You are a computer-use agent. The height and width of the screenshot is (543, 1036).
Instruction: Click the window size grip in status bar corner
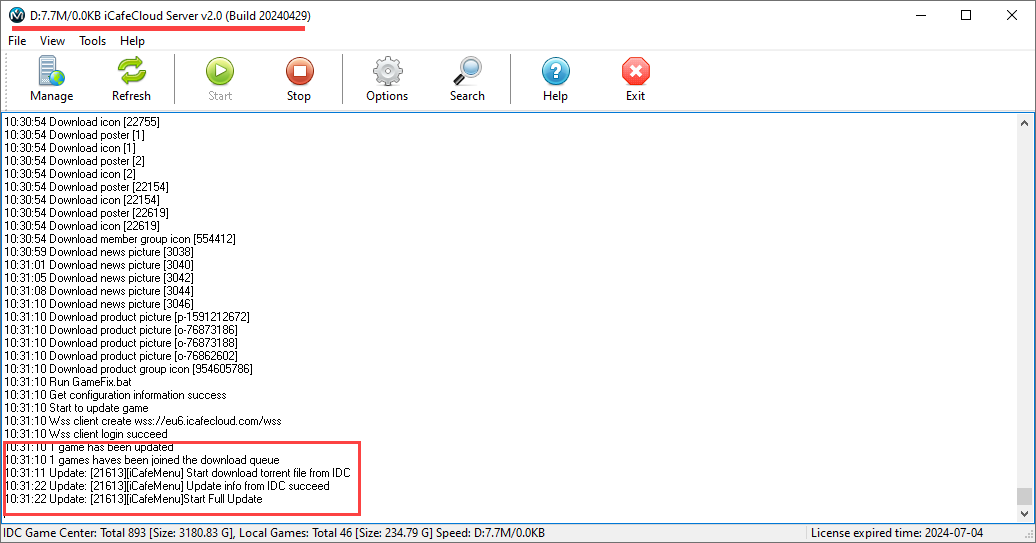pyautogui.click(x=1029, y=536)
